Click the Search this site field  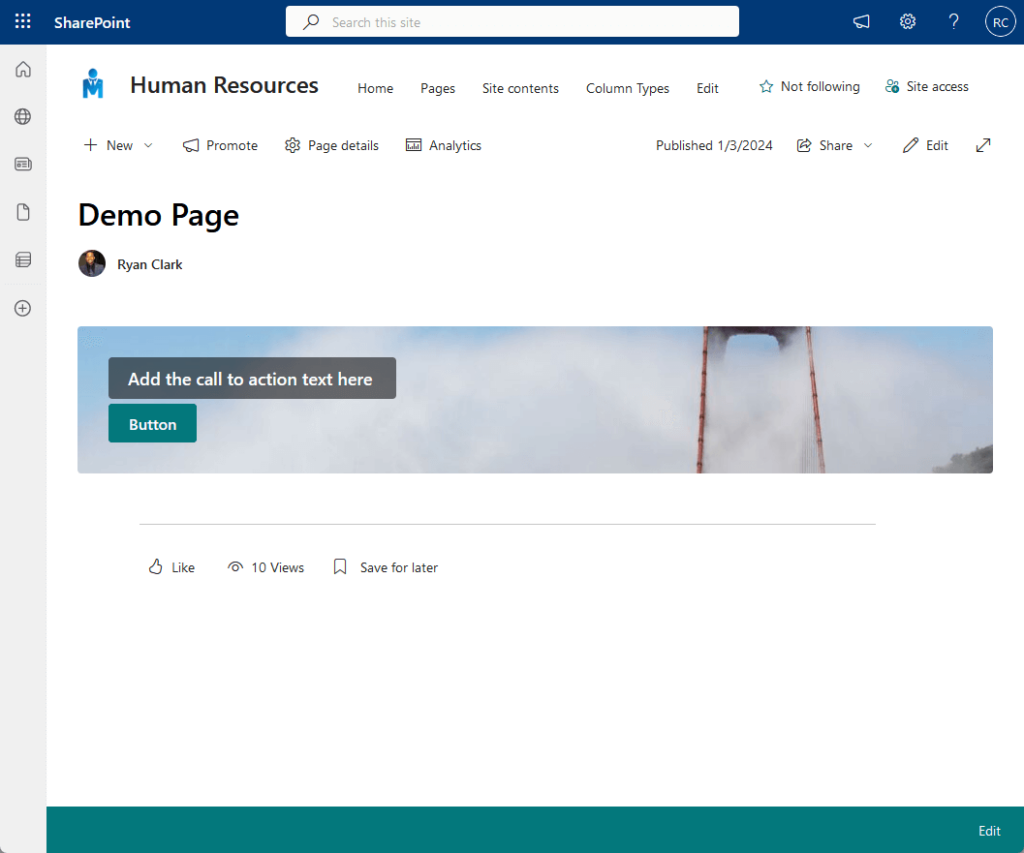512,22
